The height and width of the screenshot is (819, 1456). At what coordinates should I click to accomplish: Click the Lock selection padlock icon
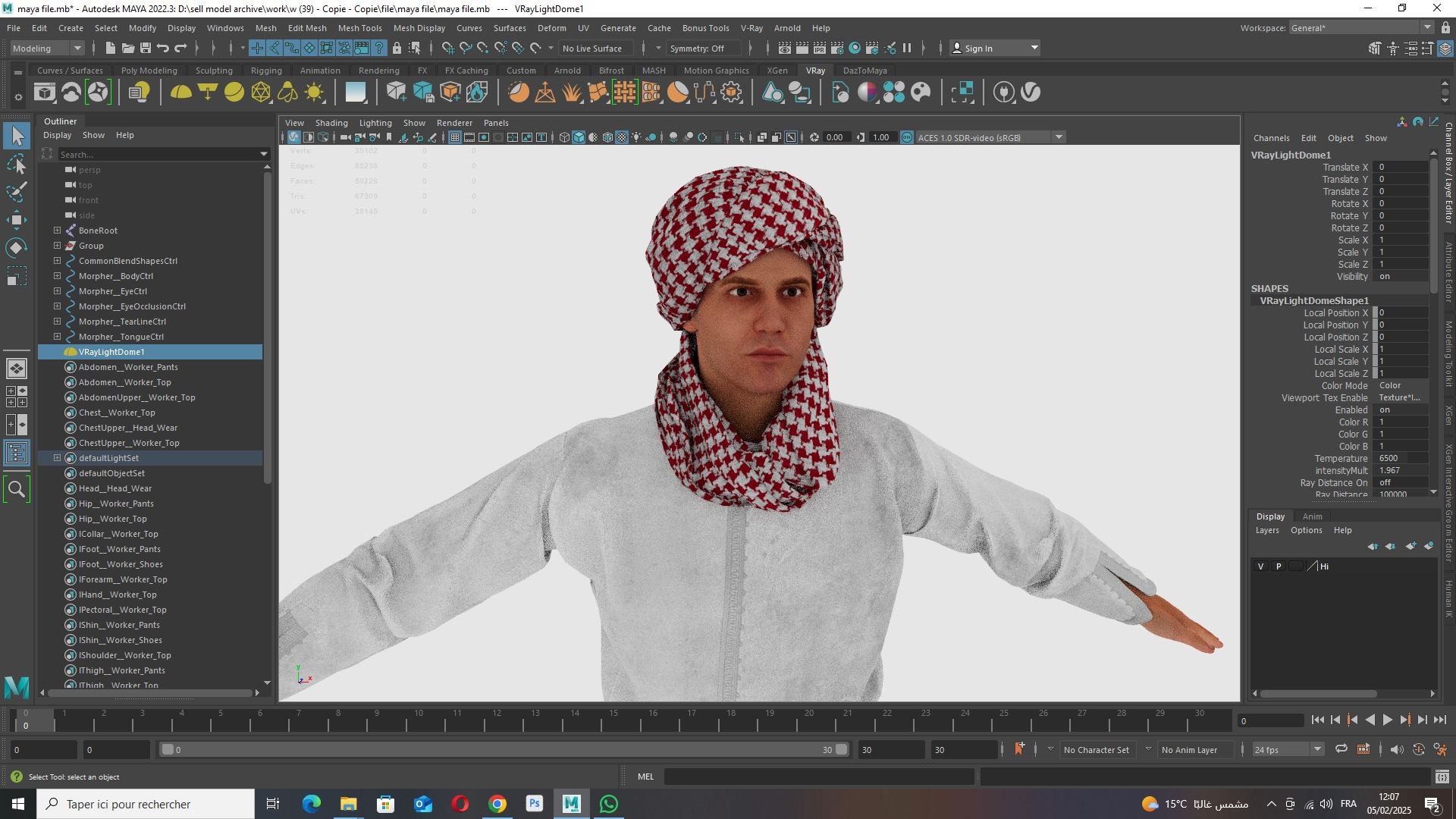(397, 48)
